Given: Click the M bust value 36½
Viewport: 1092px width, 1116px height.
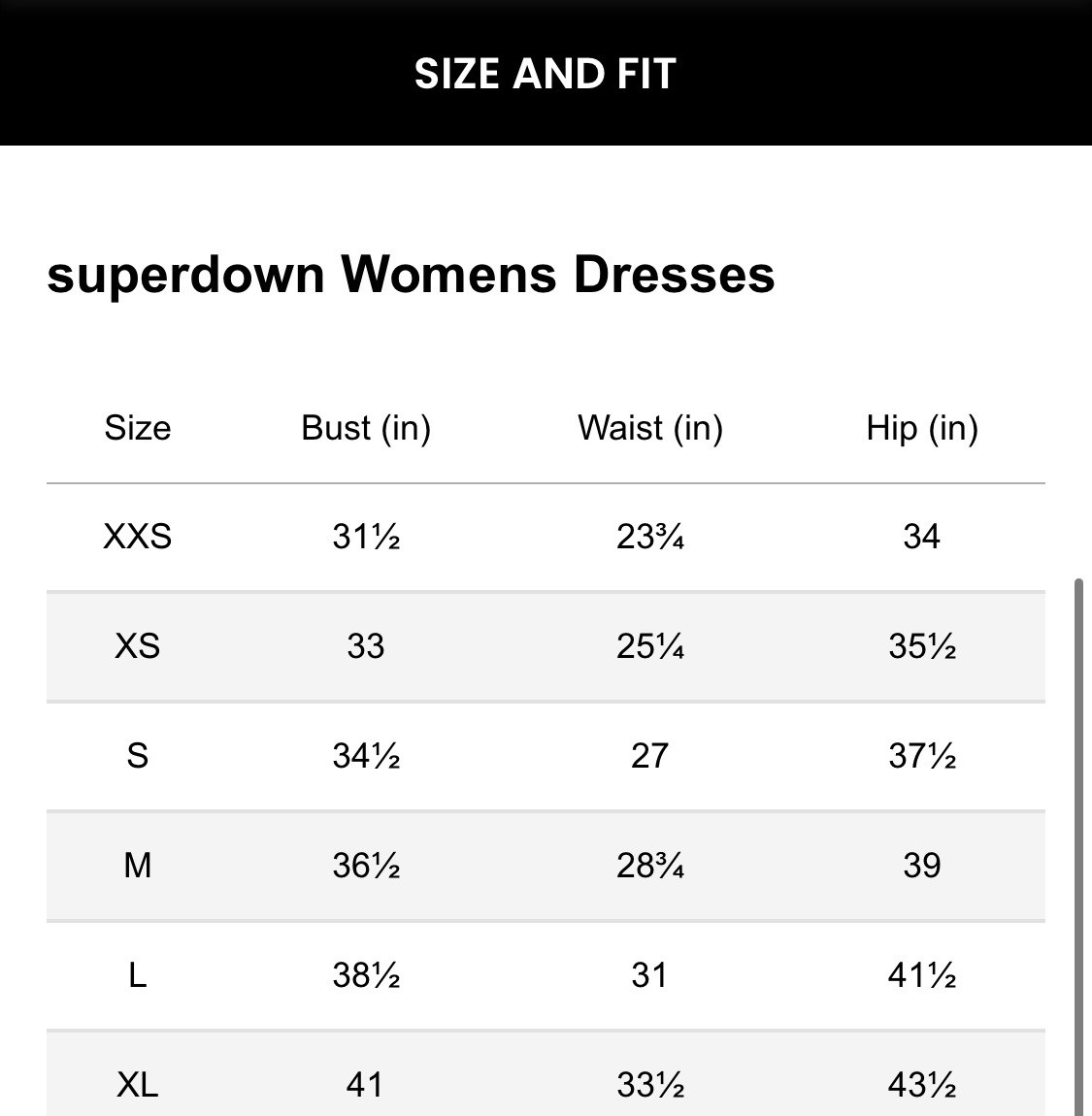Looking at the screenshot, I should (x=366, y=865).
